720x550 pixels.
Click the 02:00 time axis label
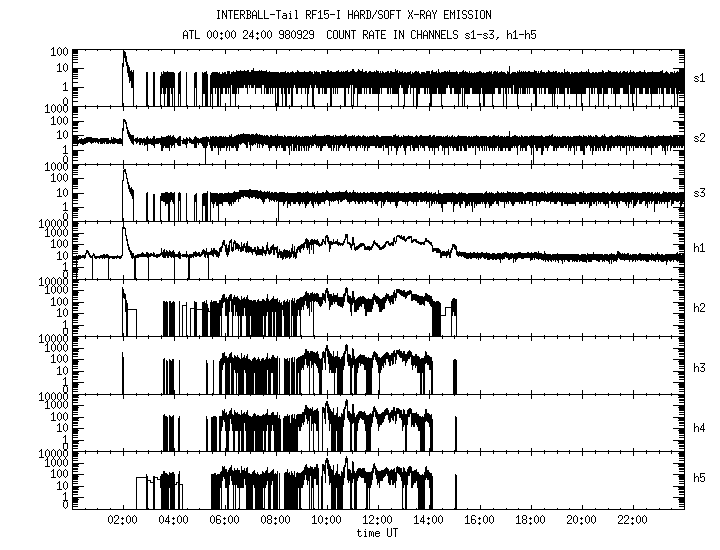click(x=122, y=520)
